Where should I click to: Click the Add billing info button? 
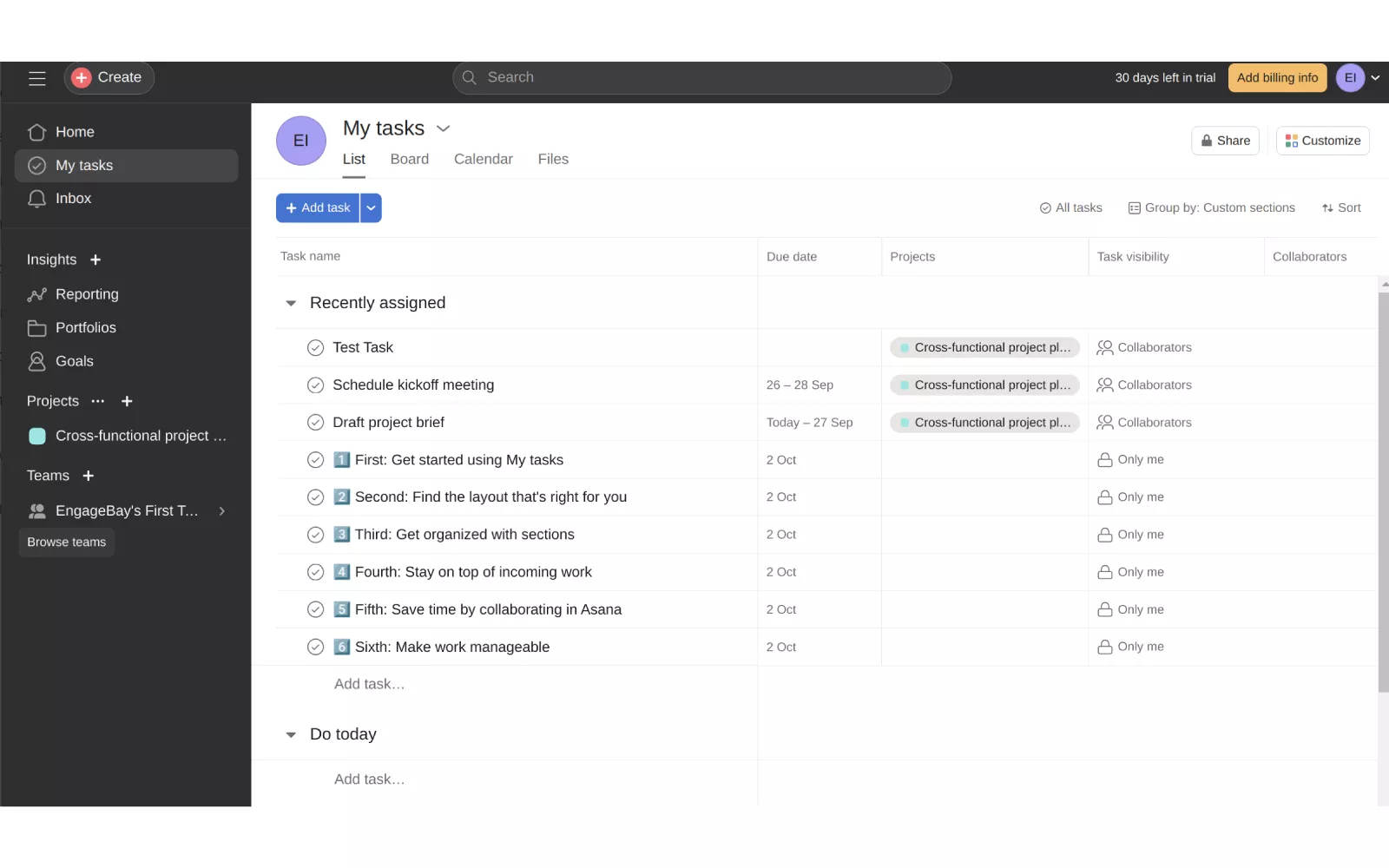(1276, 78)
